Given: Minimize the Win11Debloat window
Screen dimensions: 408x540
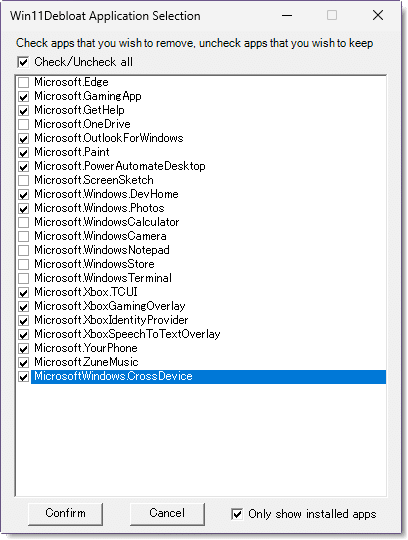Looking at the screenshot, I should click(287, 15).
